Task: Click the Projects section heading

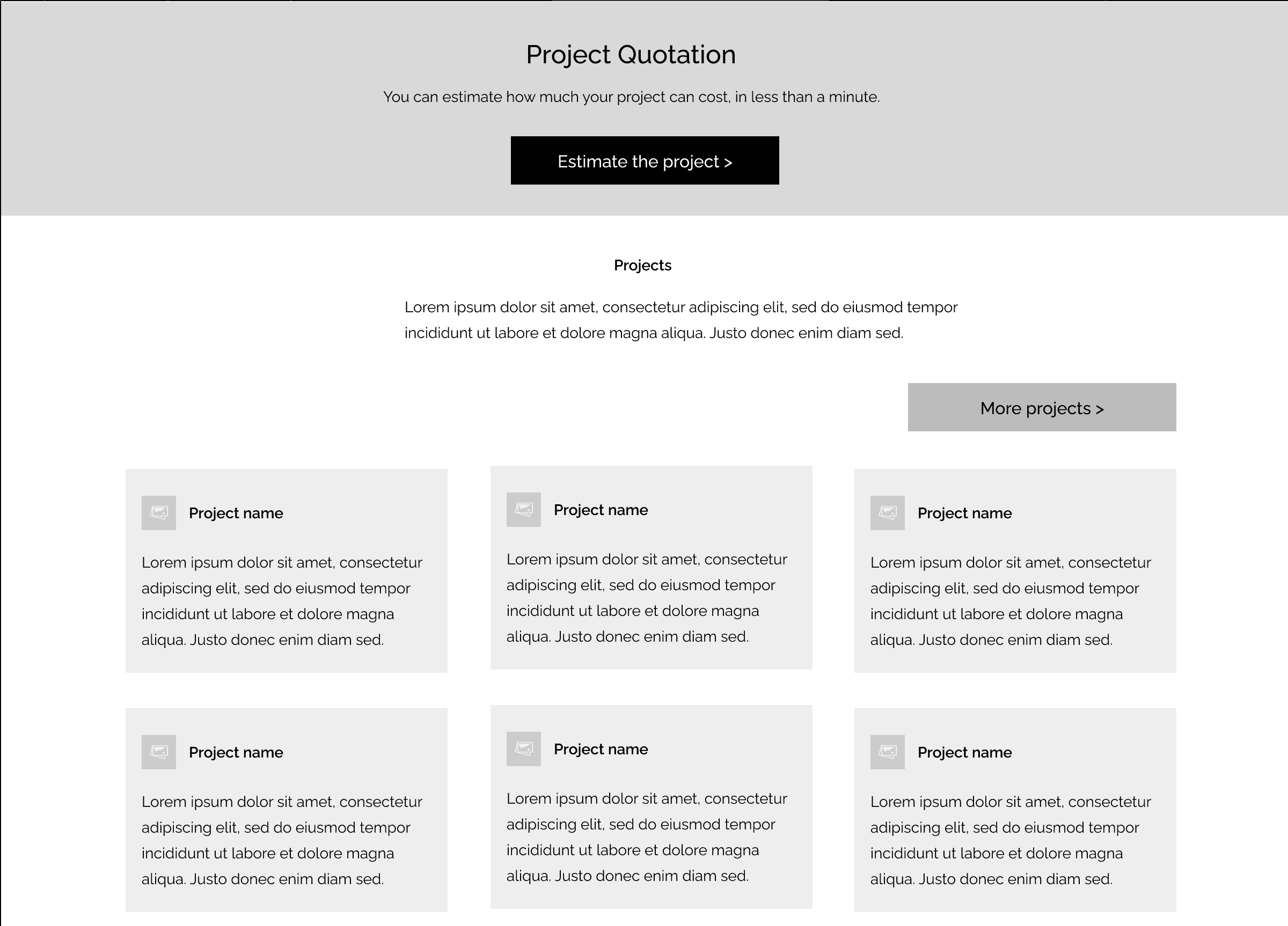Action: tap(642, 265)
